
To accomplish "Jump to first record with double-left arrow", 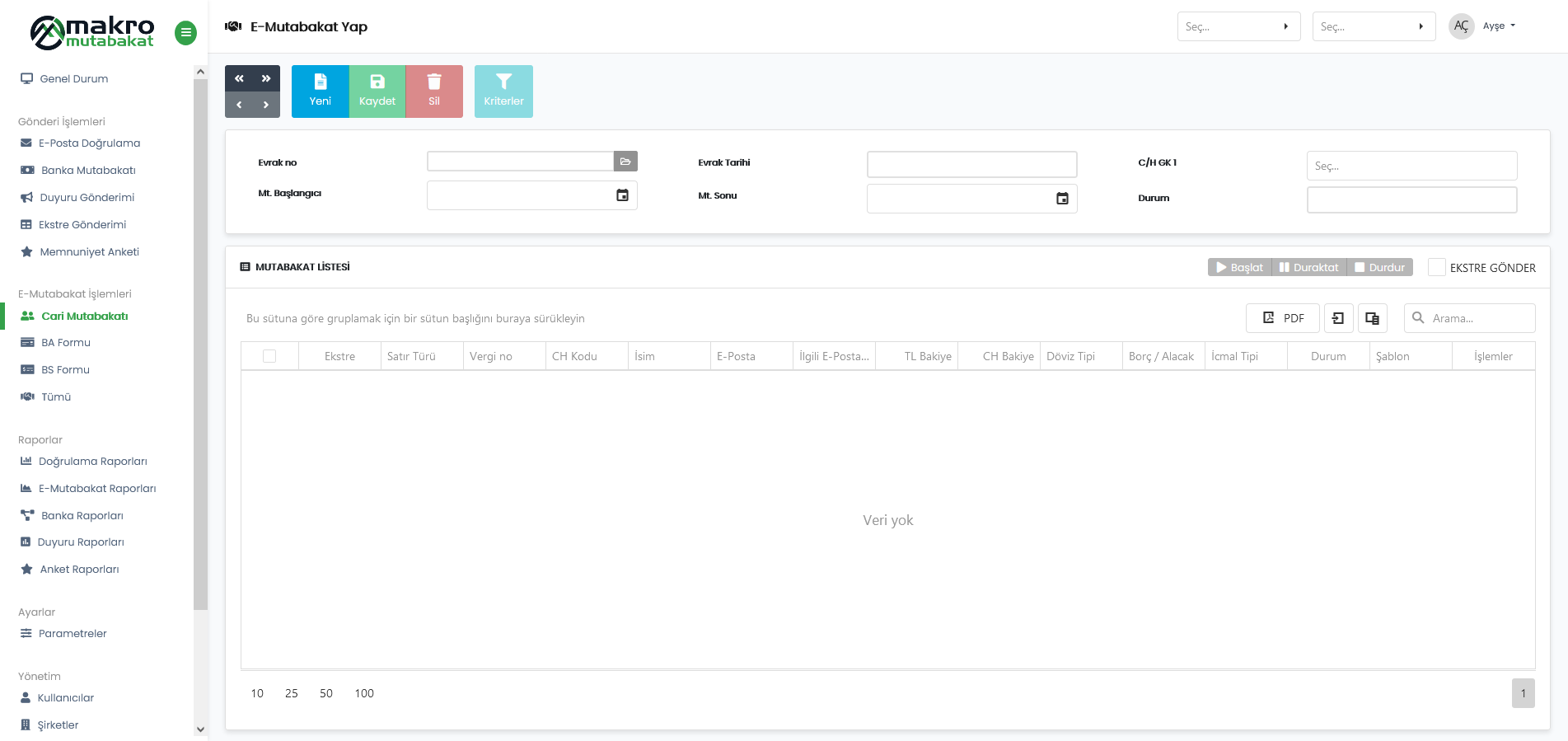I will 239,78.
